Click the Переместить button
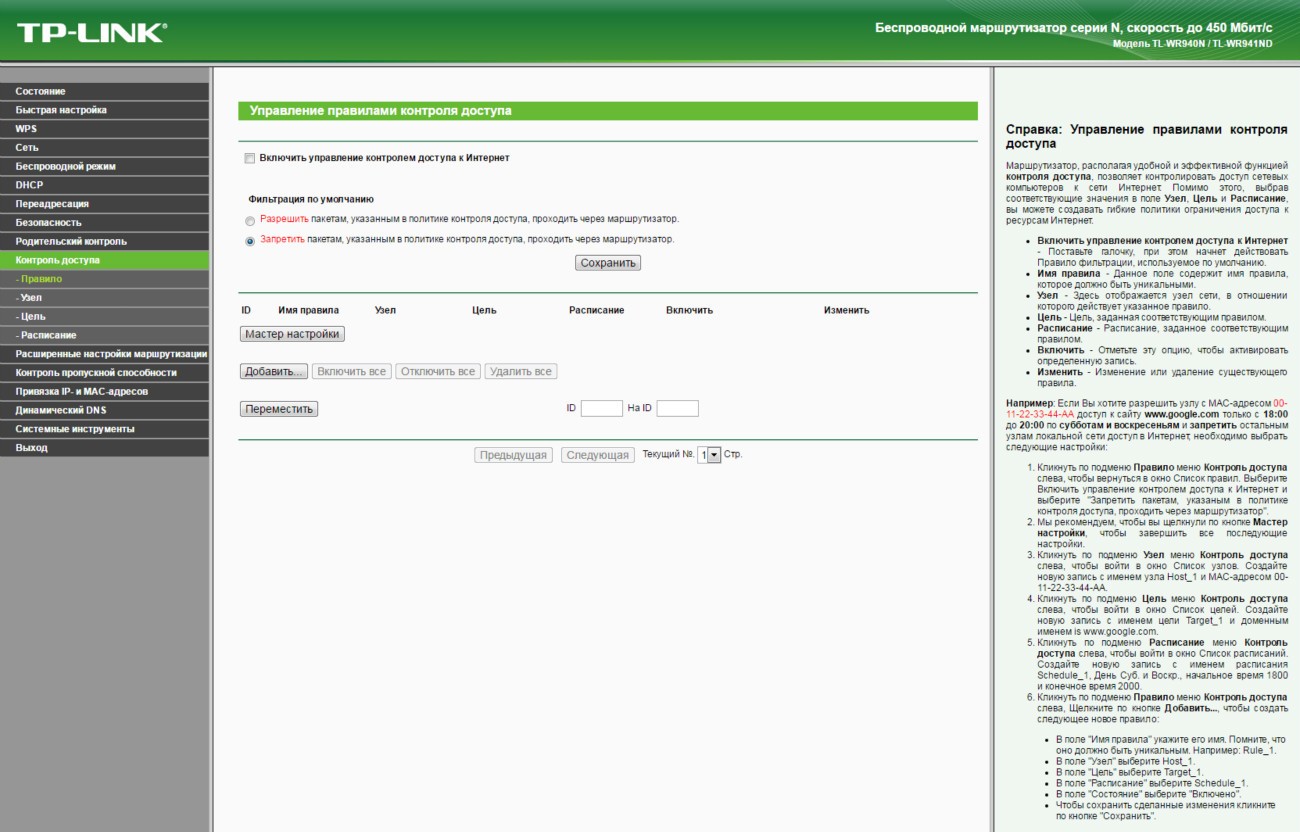Screen dimensions: 1300x832 (x=279, y=409)
